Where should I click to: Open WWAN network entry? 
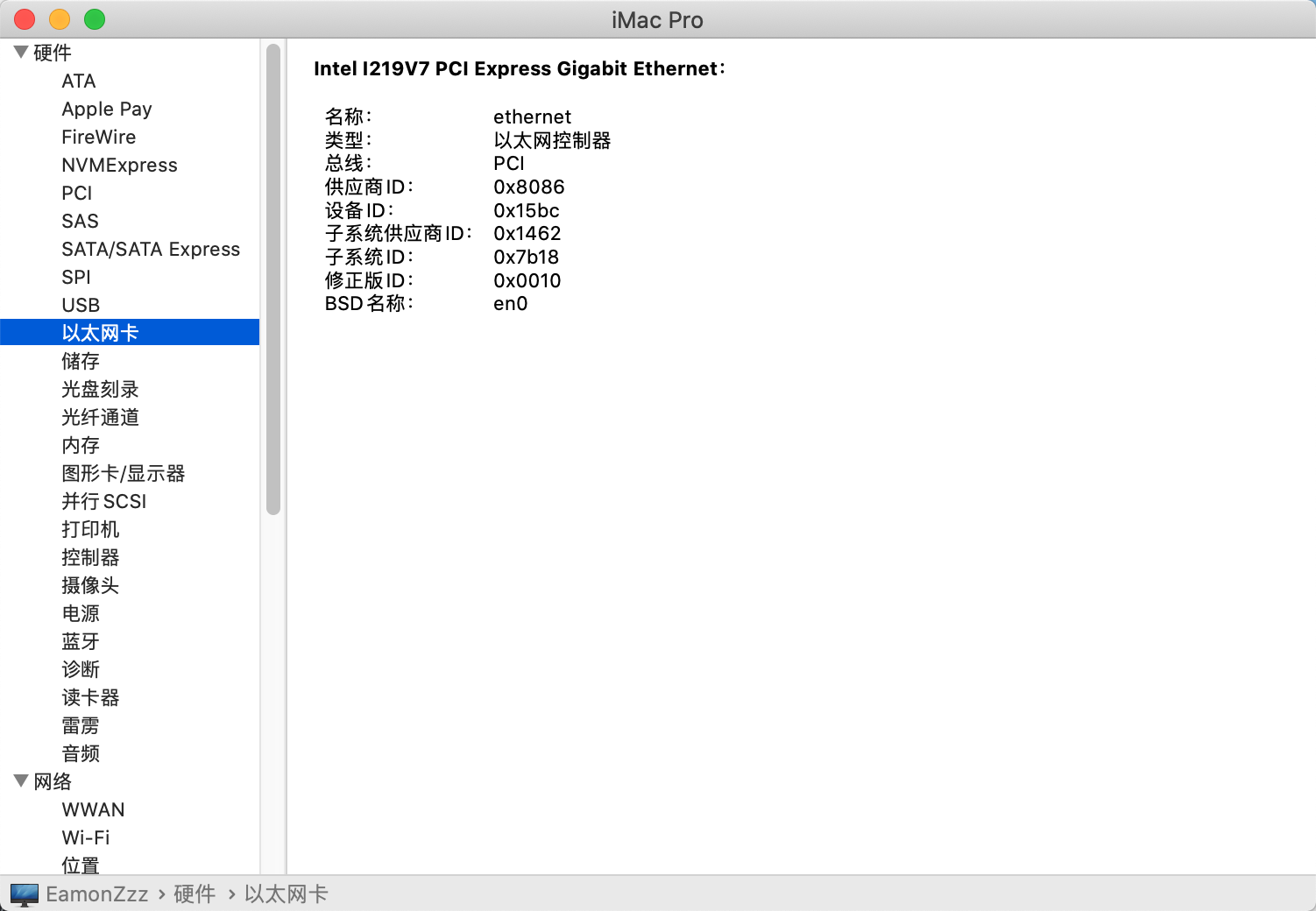[x=93, y=809]
